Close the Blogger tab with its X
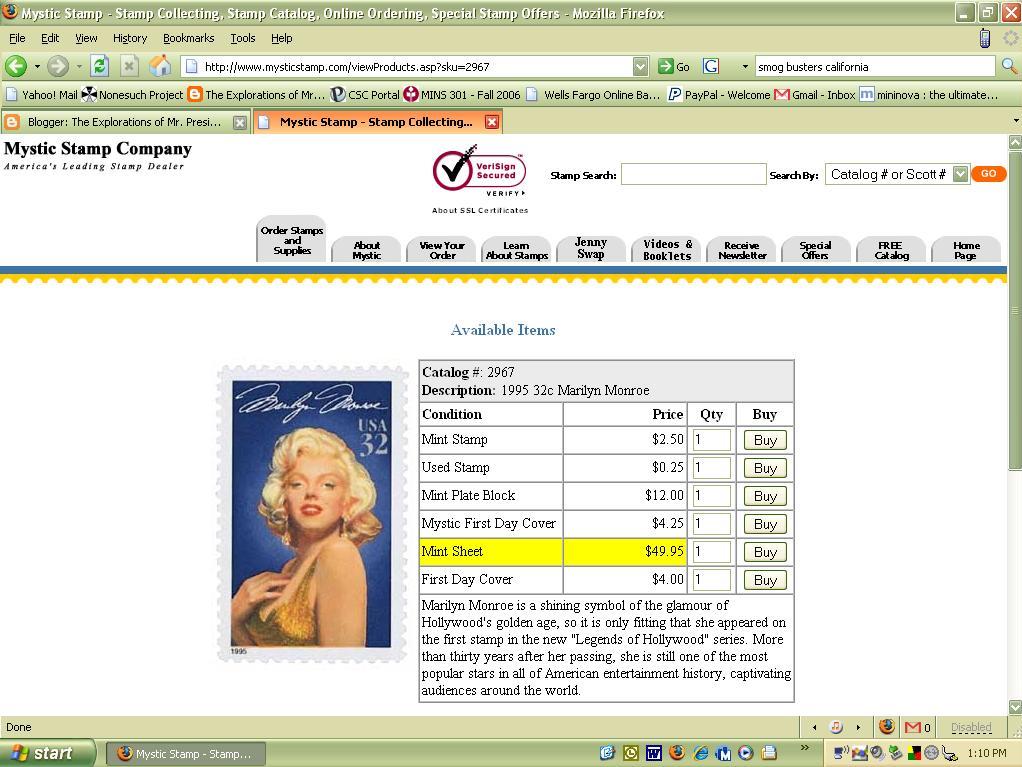Image resolution: width=1022 pixels, height=767 pixels. 240,122
